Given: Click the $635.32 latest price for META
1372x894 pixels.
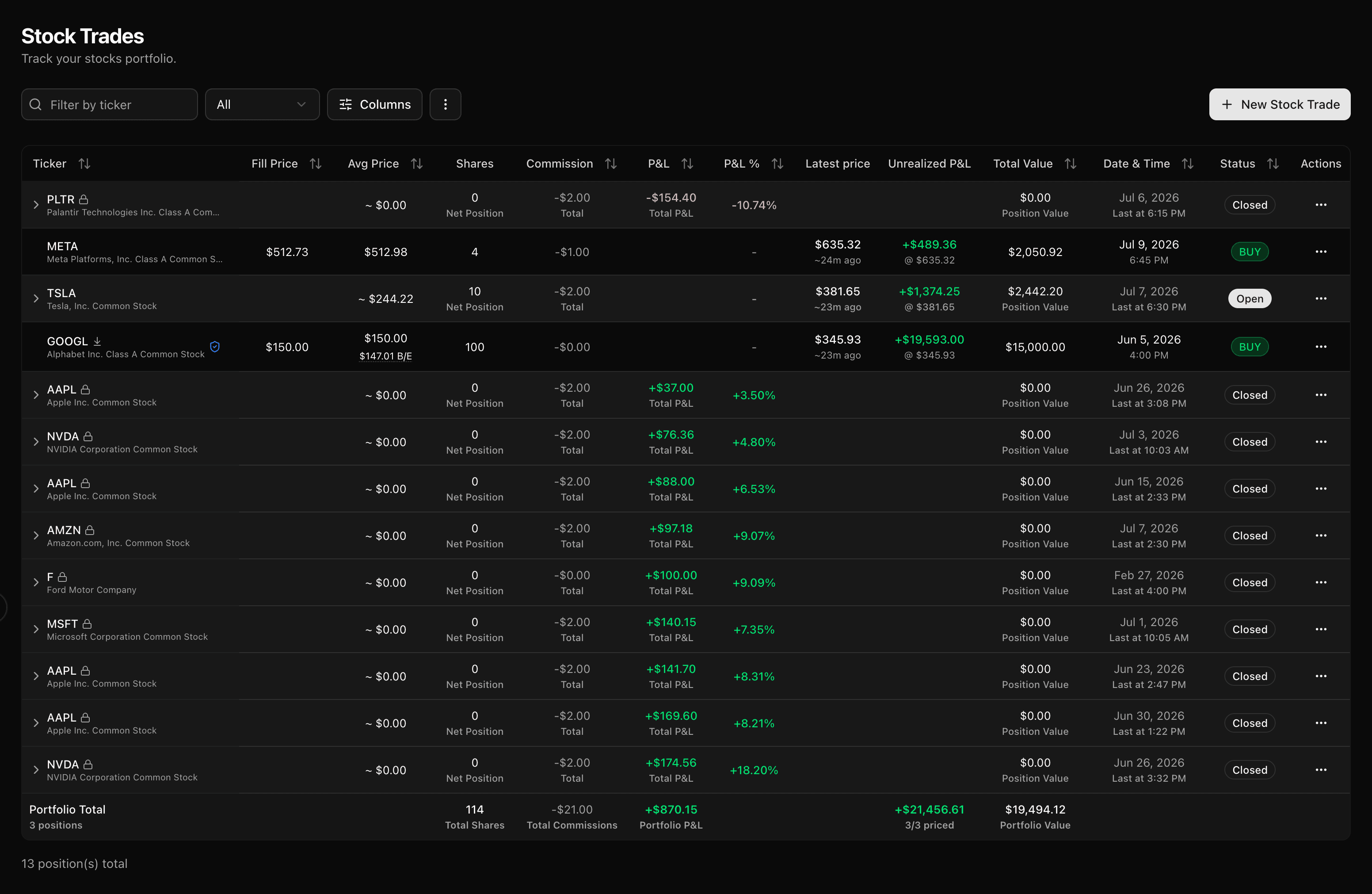Looking at the screenshot, I should point(837,245).
